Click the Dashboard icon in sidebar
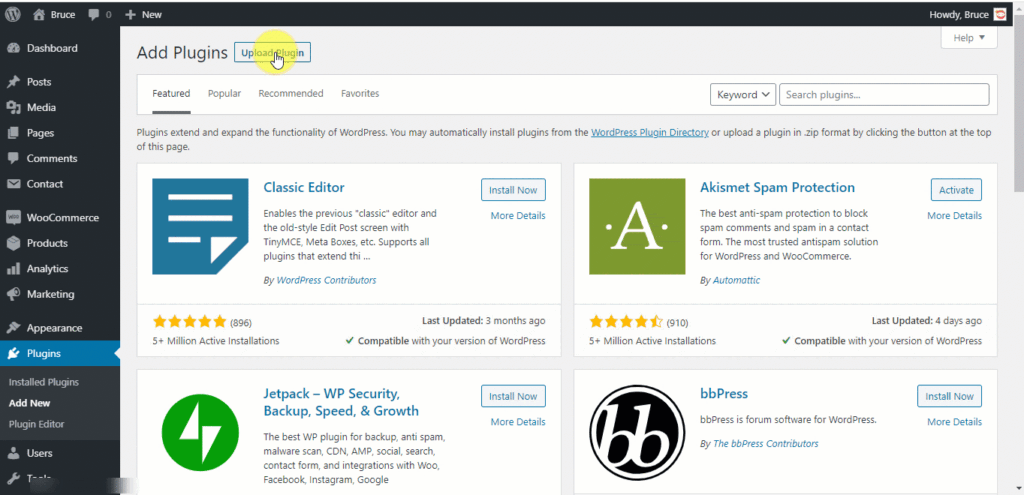This screenshot has height=495, width=1024. point(13,48)
